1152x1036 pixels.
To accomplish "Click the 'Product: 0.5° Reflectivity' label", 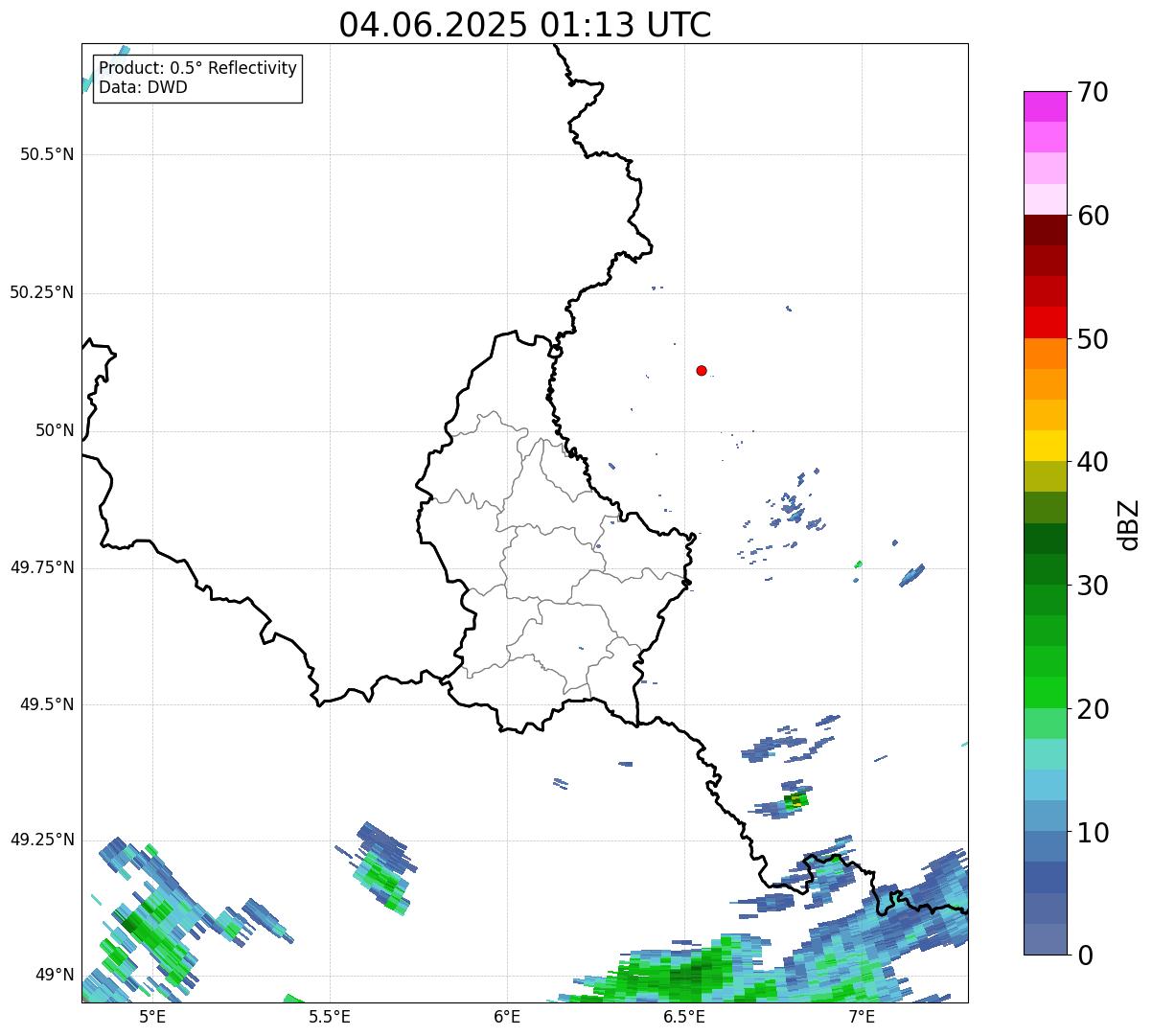I will (x=198, y=69).
